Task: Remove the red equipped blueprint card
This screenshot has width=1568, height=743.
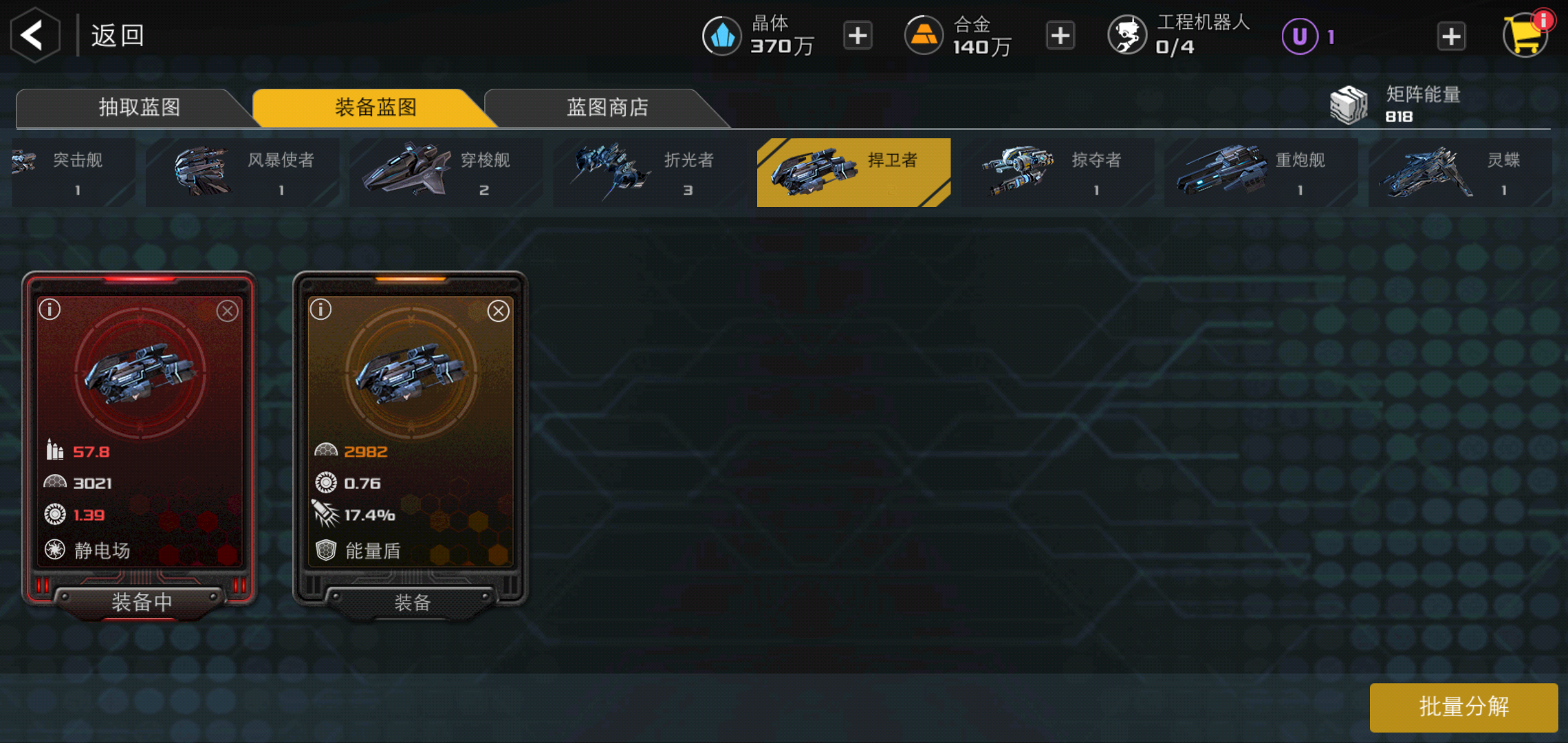Action: 228,311
